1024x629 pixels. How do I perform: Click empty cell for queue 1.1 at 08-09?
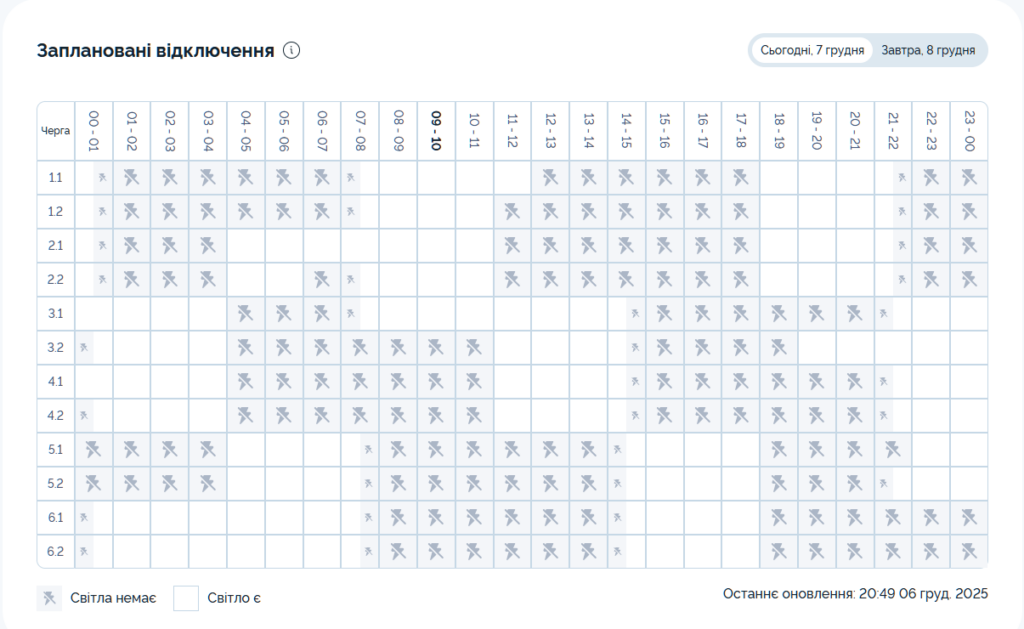pos(397,178)
